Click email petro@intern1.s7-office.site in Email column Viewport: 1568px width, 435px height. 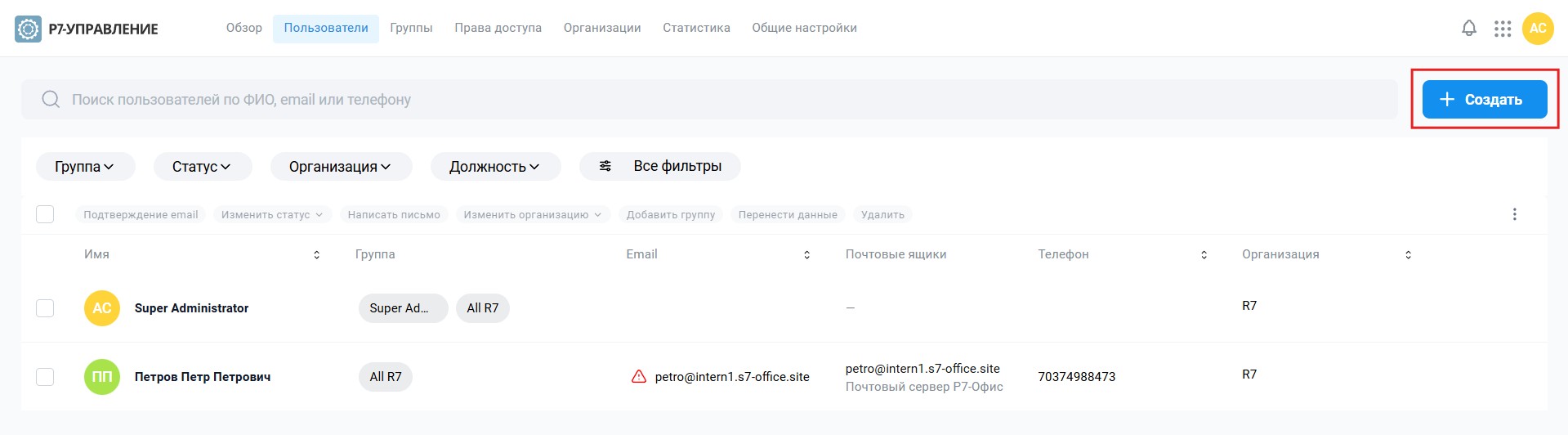click(732, 377)
